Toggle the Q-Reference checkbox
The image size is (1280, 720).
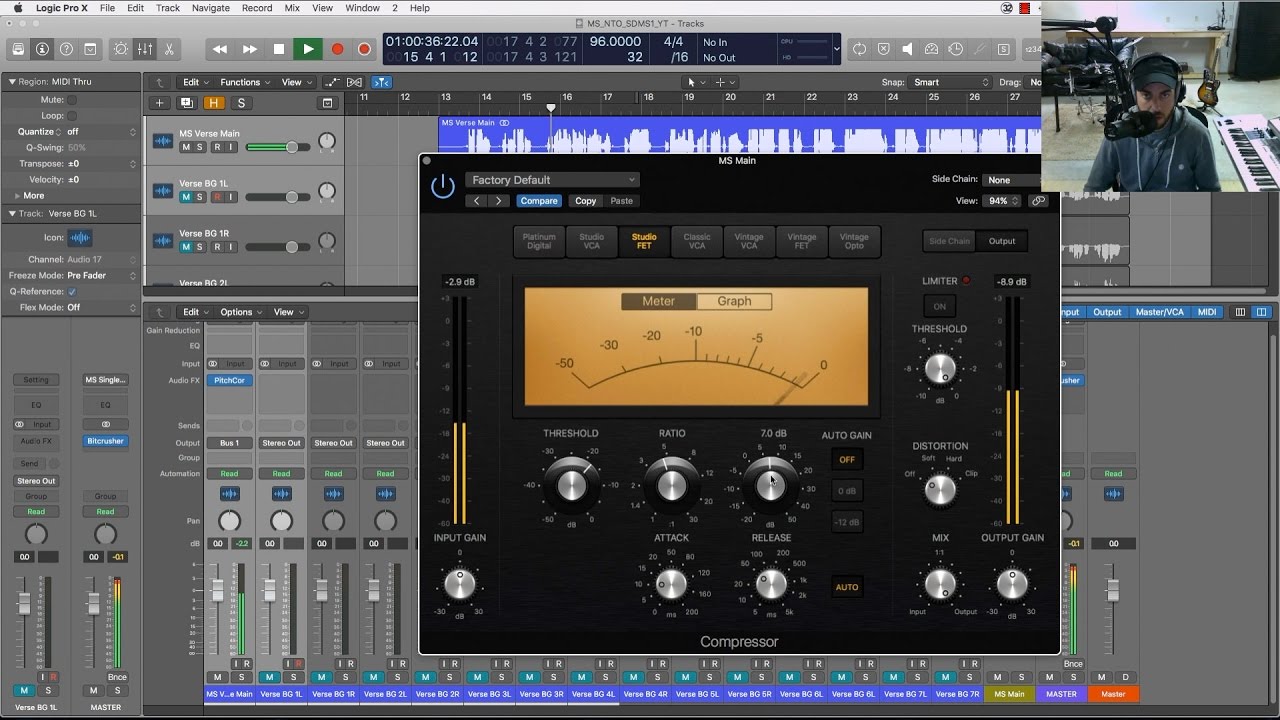click(72, 292)
